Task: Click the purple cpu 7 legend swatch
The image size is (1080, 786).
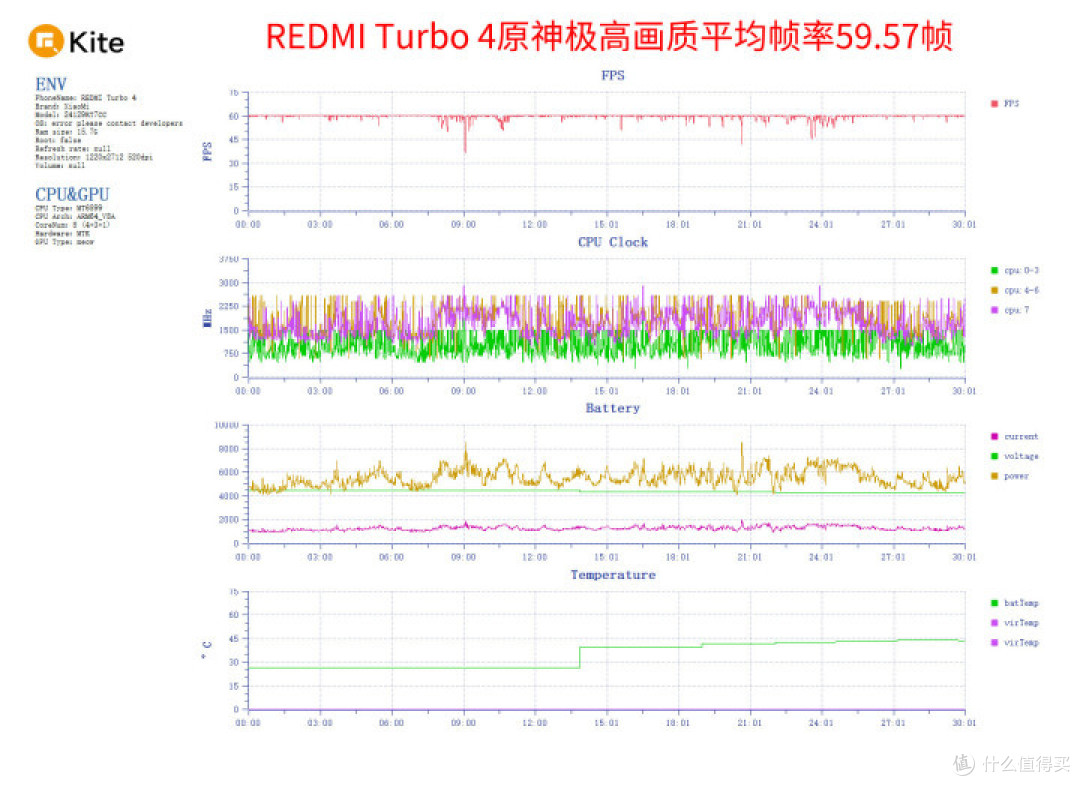Action: tap(994, 310)
